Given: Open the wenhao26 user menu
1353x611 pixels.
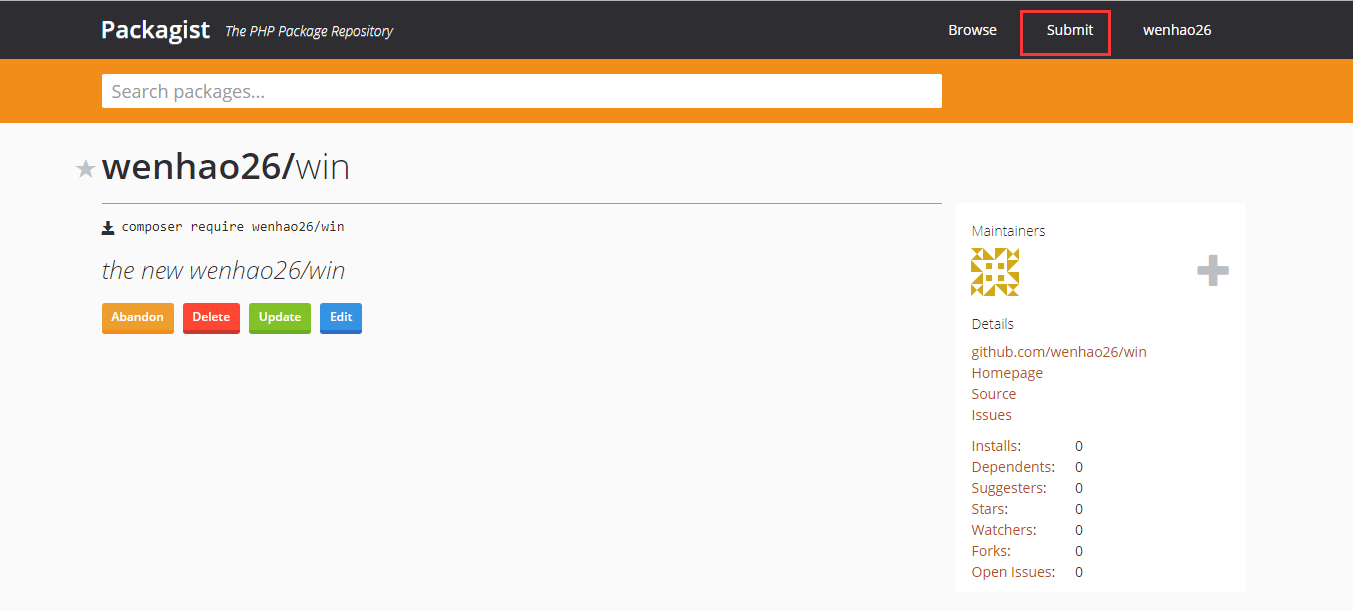Looking at the screenshot, I should click(x=1177, y=30).
